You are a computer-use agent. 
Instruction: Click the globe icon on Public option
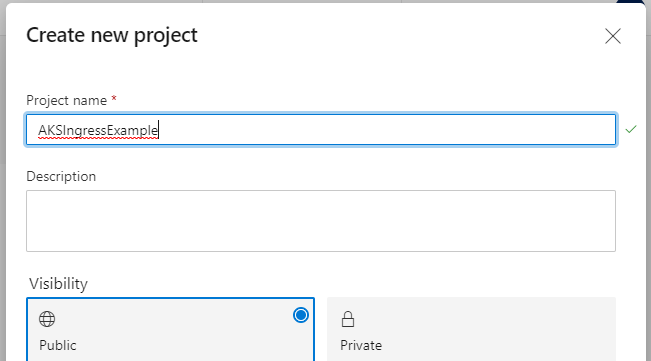click(47, 319)
